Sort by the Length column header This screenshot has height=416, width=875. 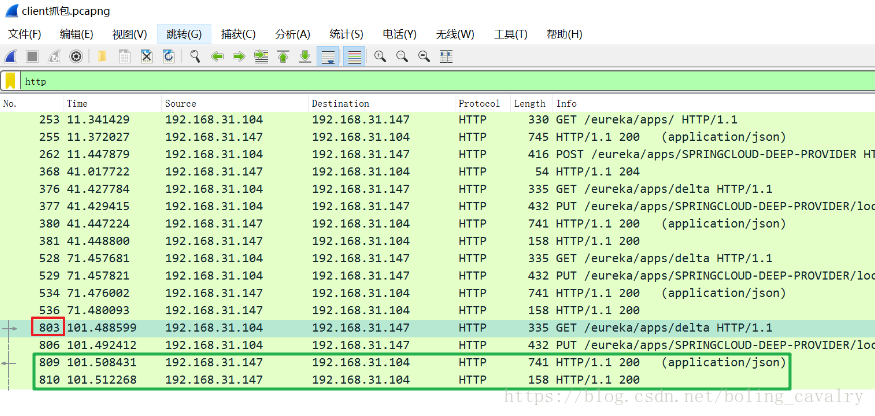pos(531,103)
